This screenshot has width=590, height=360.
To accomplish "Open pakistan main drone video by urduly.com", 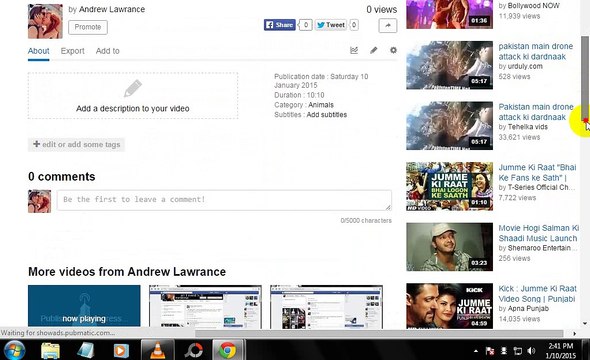I will coord(535,52).
